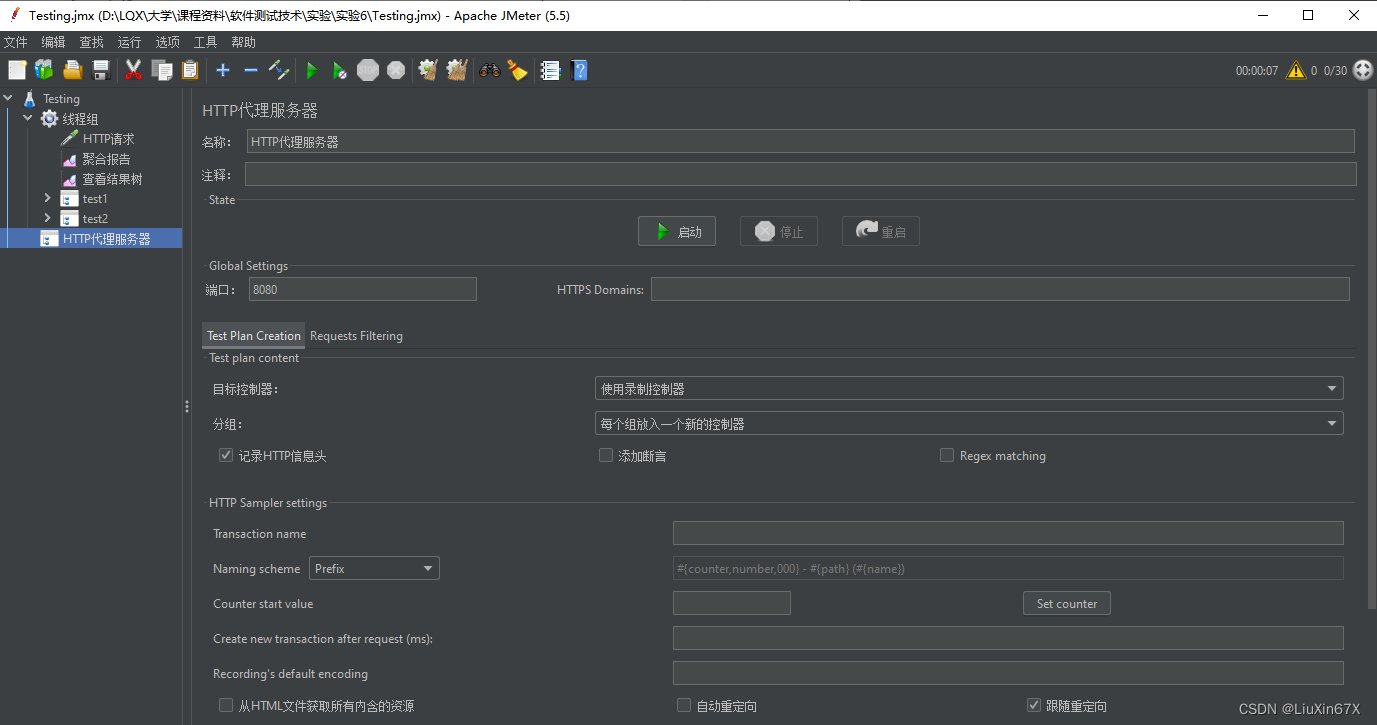Switch to Requests Filtering tab

point(356,335)
